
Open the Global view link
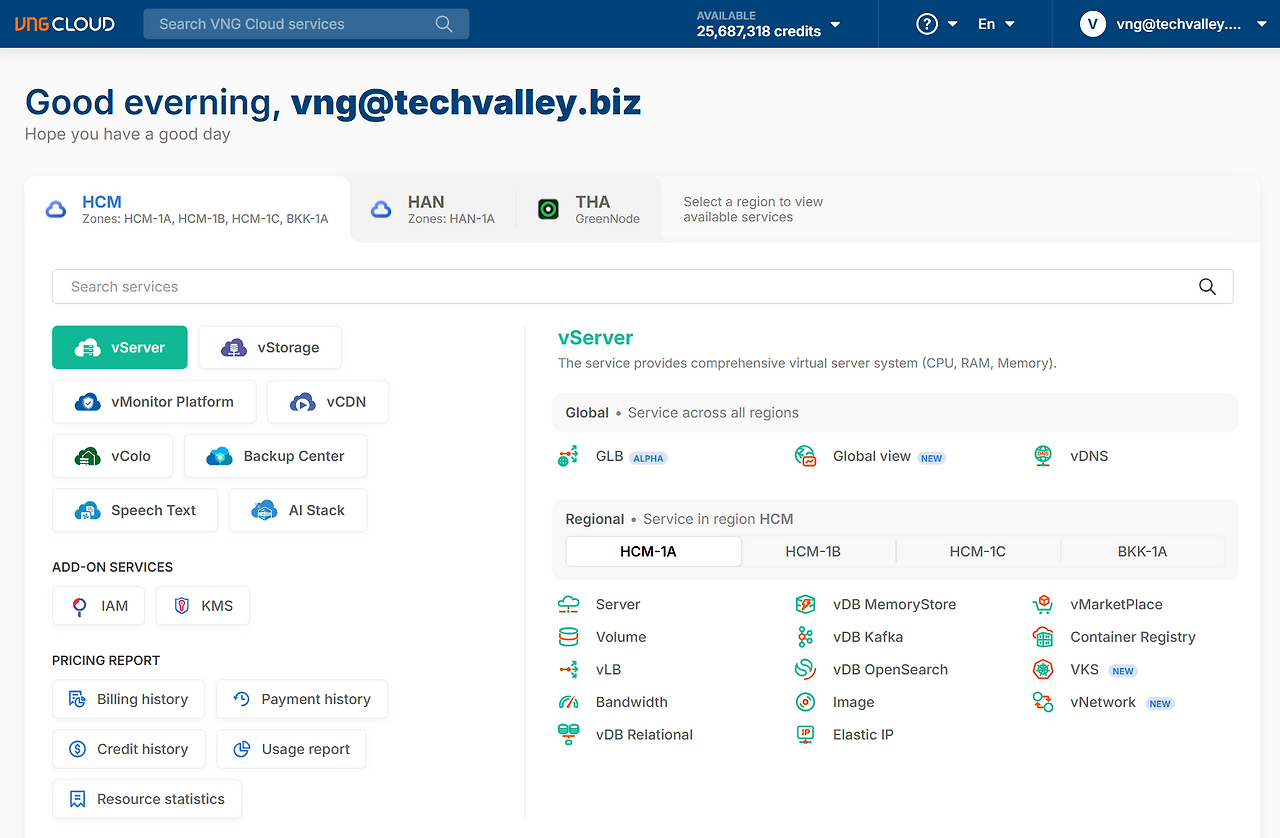point(872,456)
